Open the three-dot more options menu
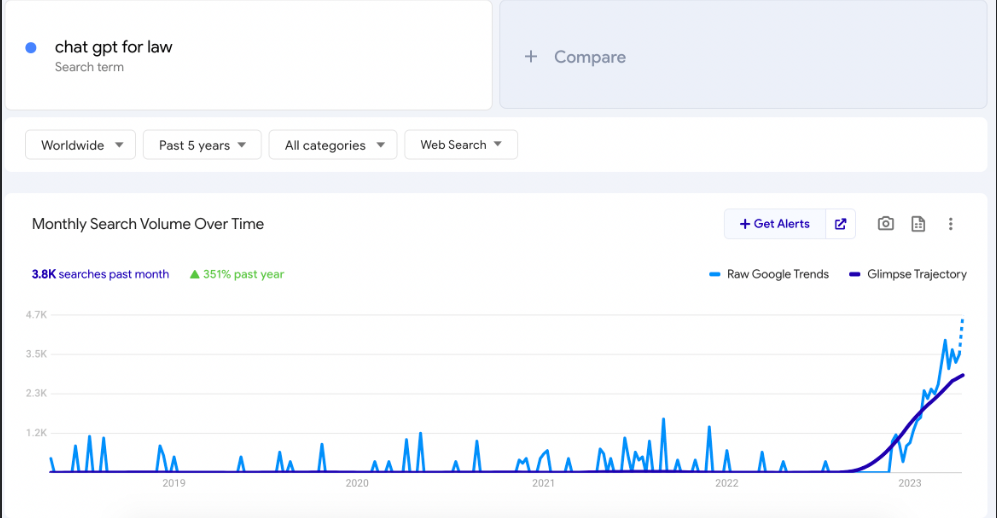 (x=951, y=224)
